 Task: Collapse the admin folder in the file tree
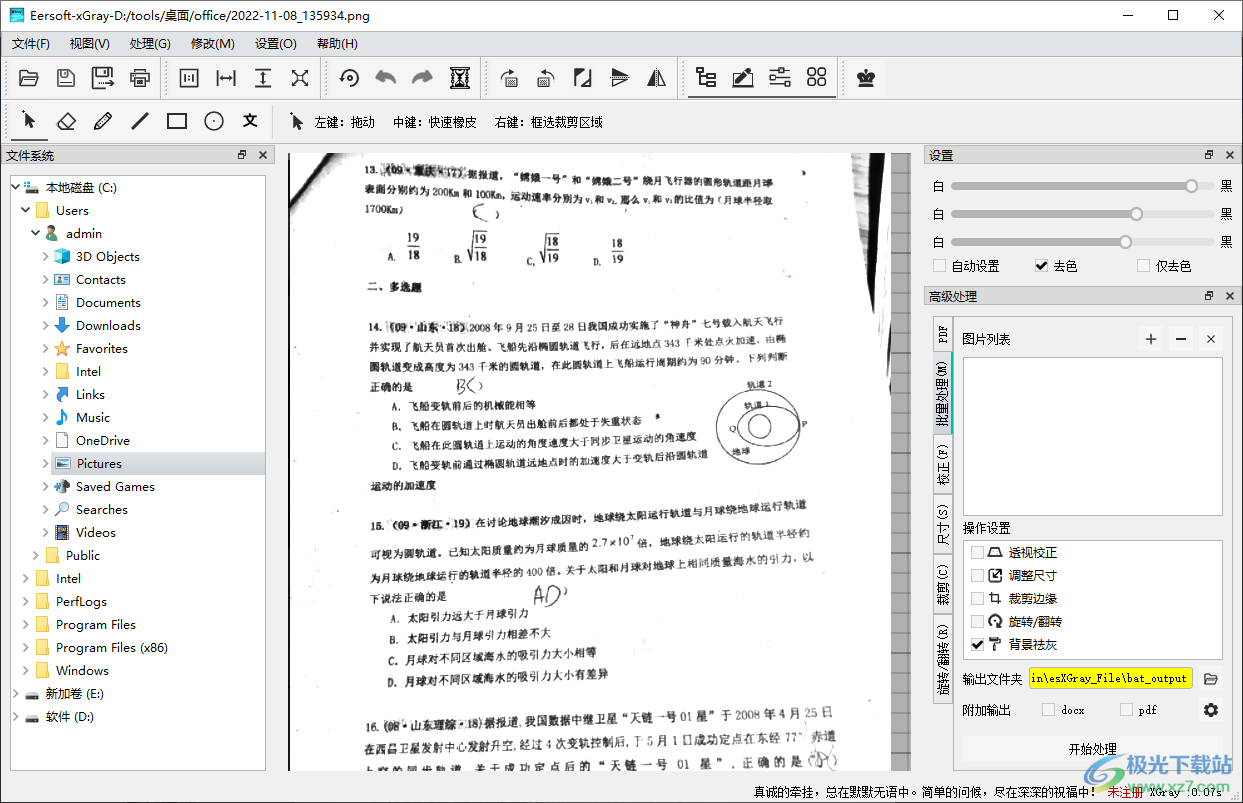tap(35, 232)
